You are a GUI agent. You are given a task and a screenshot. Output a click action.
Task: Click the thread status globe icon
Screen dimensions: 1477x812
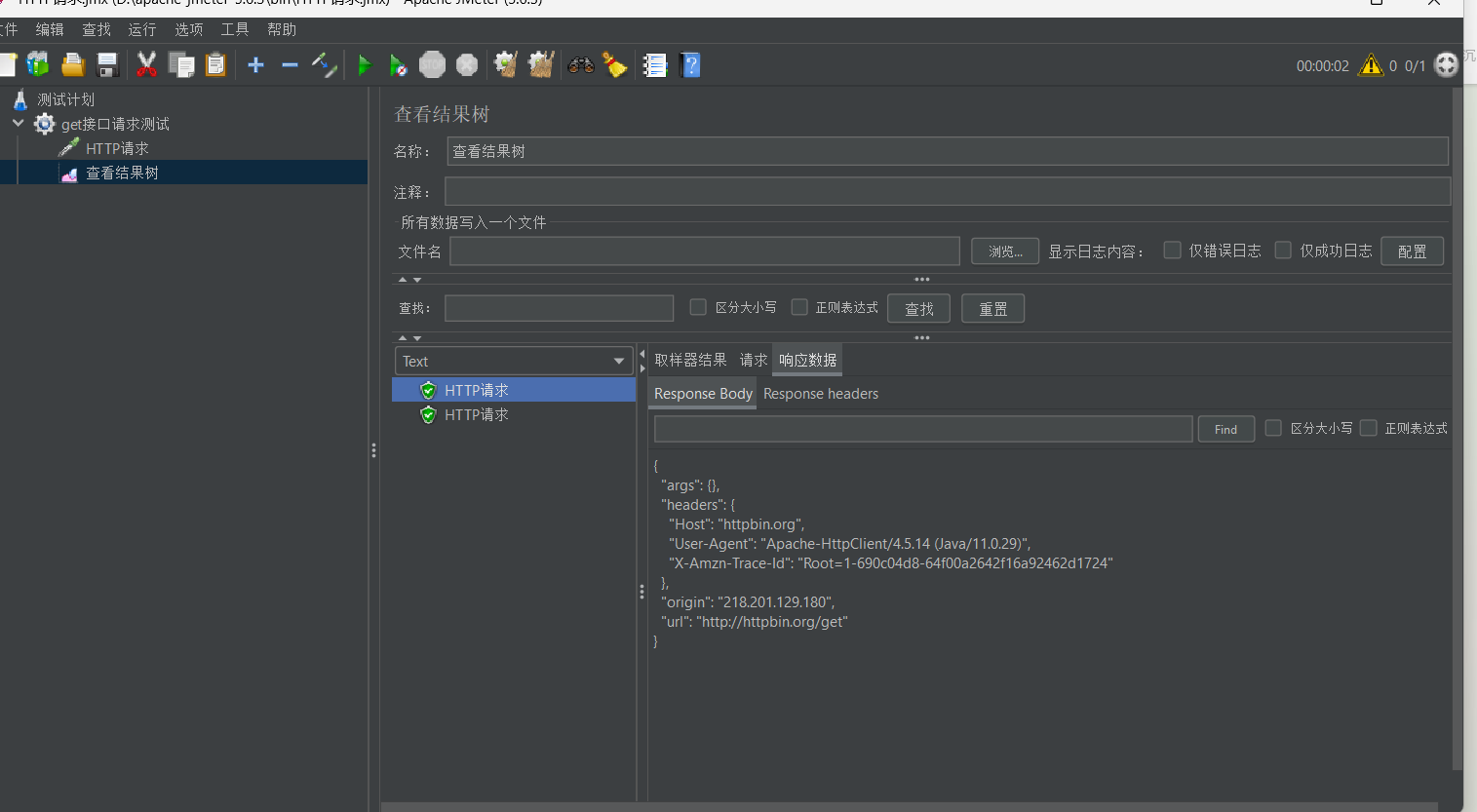[1447, 65]
